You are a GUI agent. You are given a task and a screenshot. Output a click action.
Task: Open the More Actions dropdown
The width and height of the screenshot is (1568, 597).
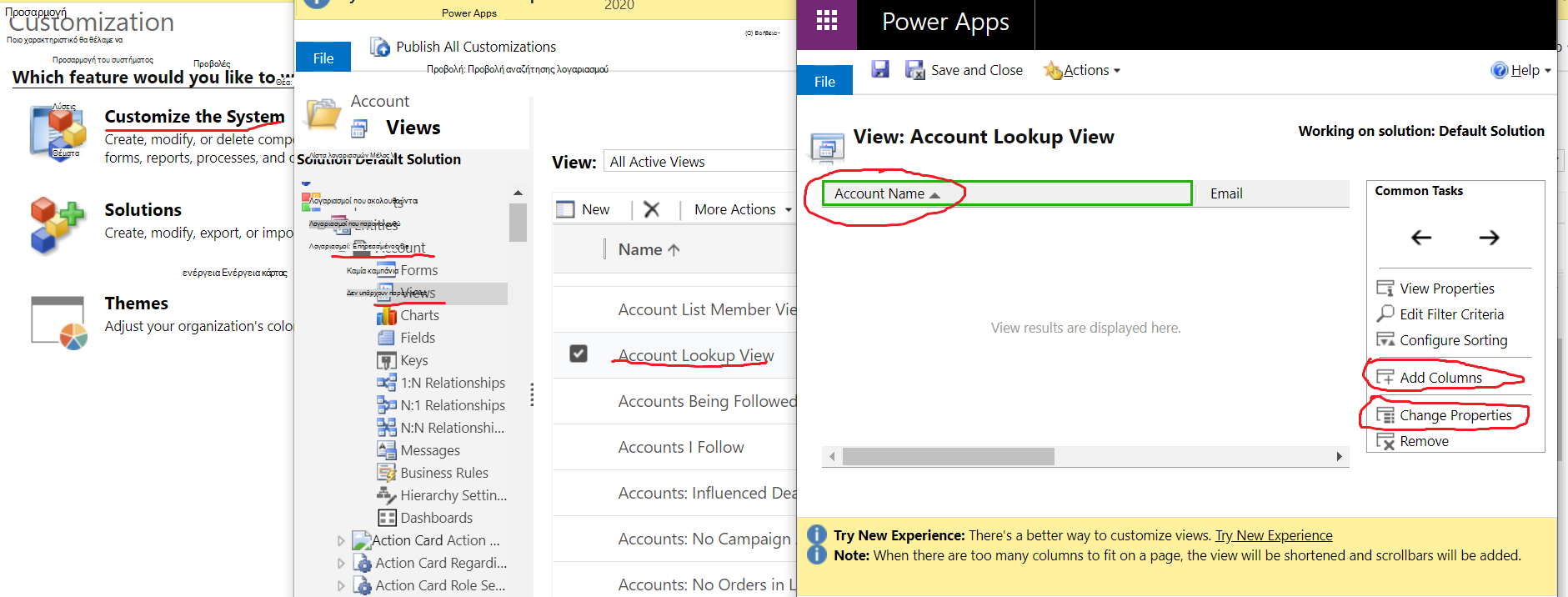tap(742, 209)
